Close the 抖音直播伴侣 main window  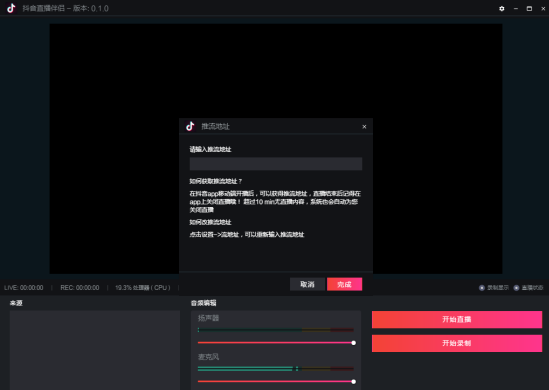[x=543, y=8]
